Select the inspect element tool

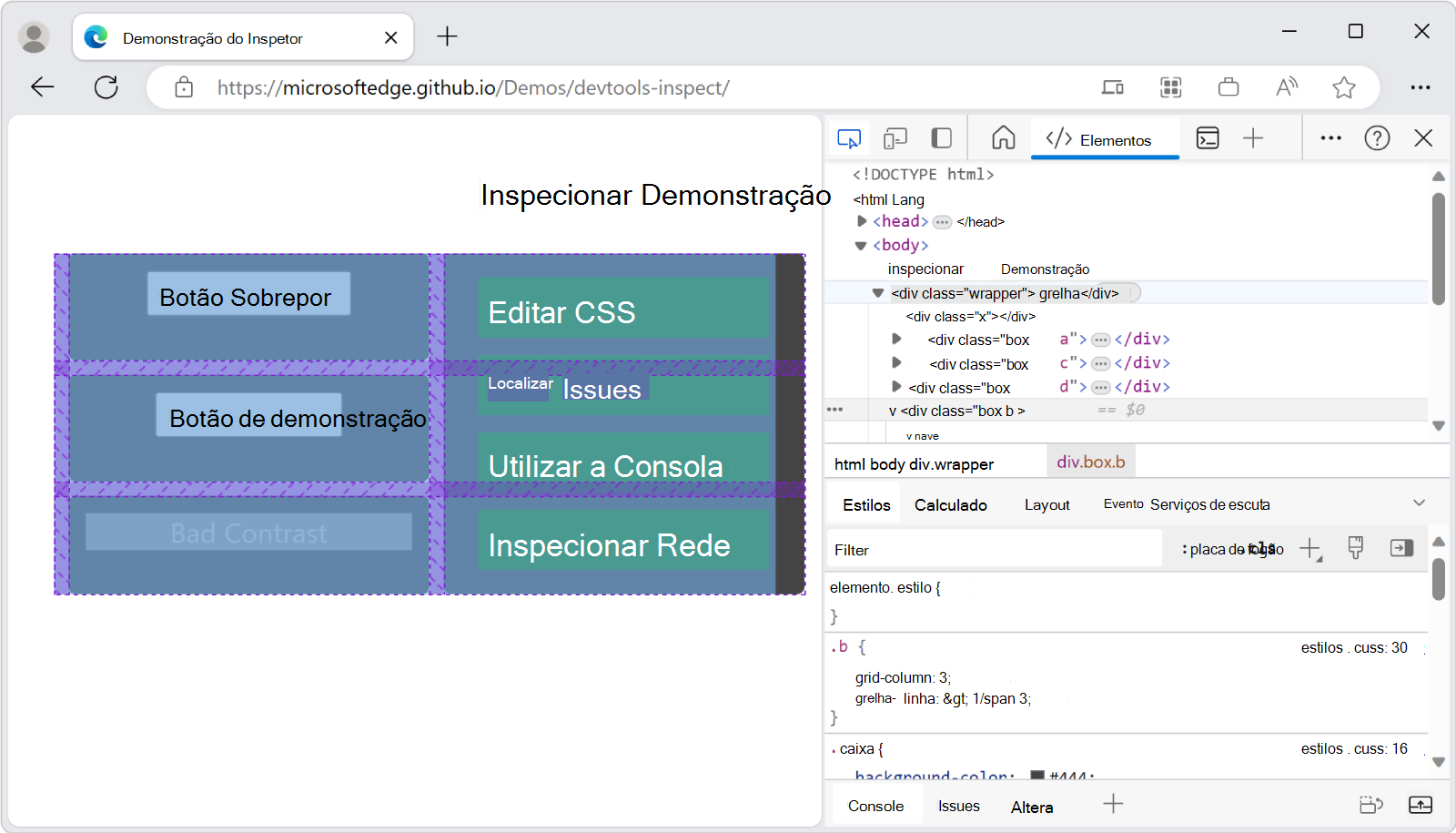848,137
